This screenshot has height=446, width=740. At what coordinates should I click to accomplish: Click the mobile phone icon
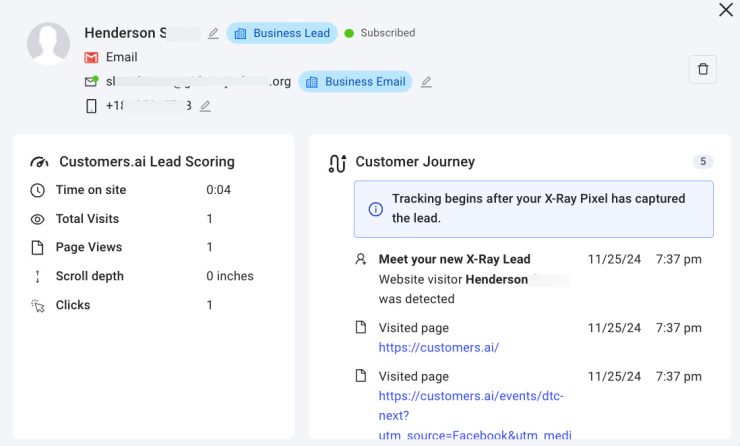[91, 106]
